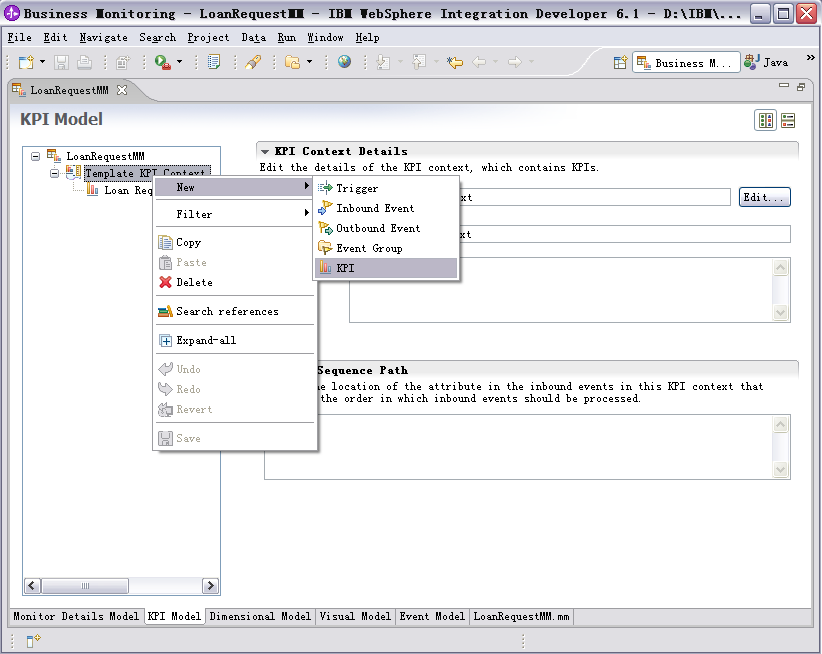Open the Run launch dropdown arrow

coord(179,62)
